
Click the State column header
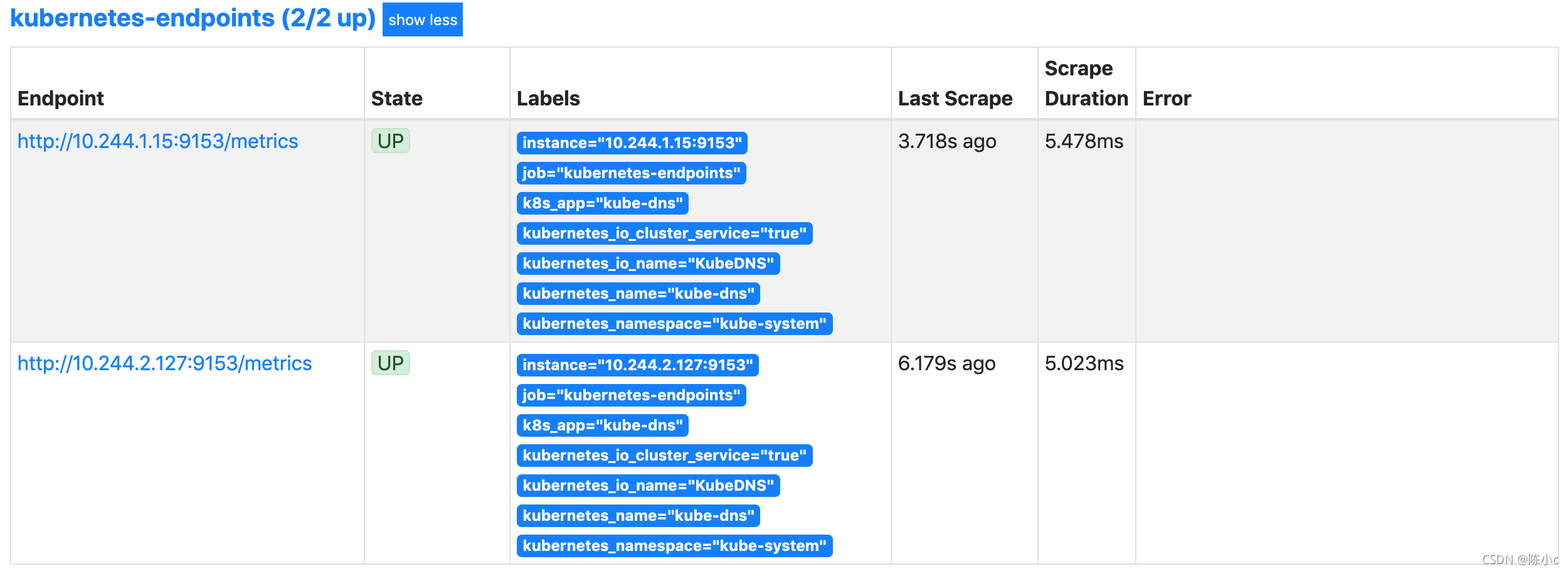[396, 99]
